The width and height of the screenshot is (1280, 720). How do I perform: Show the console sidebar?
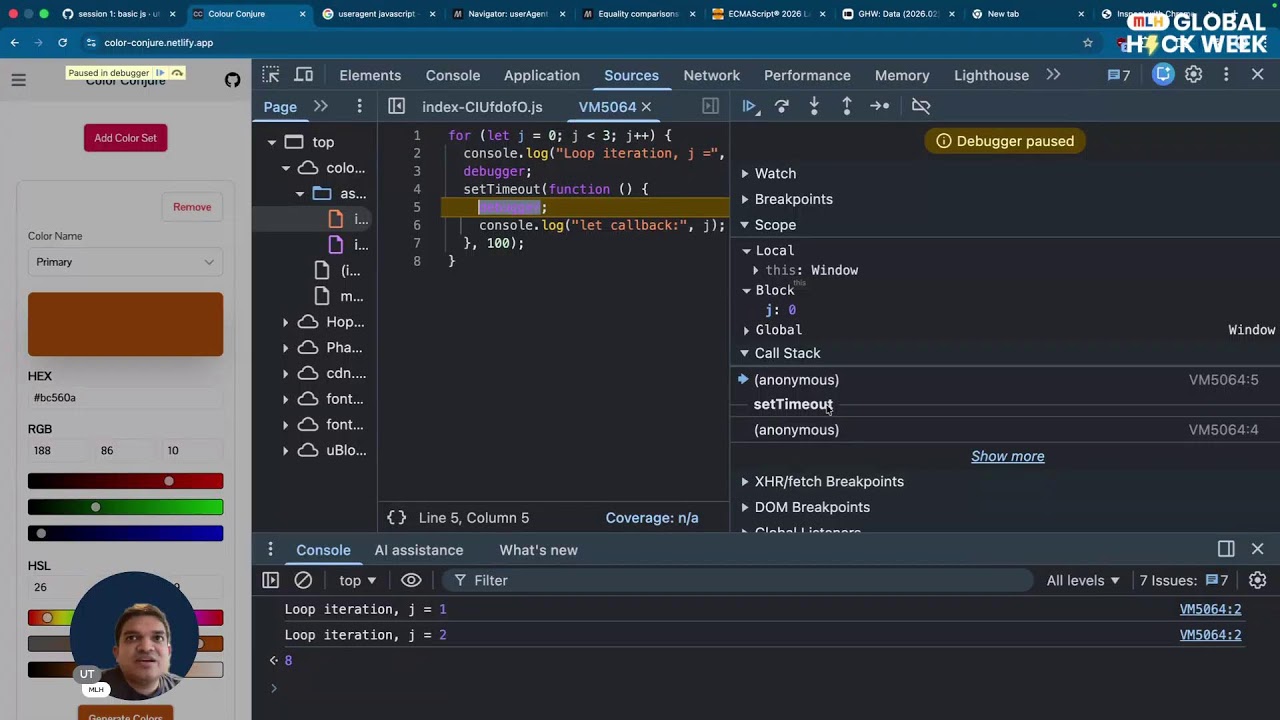(x=270, y=580)
